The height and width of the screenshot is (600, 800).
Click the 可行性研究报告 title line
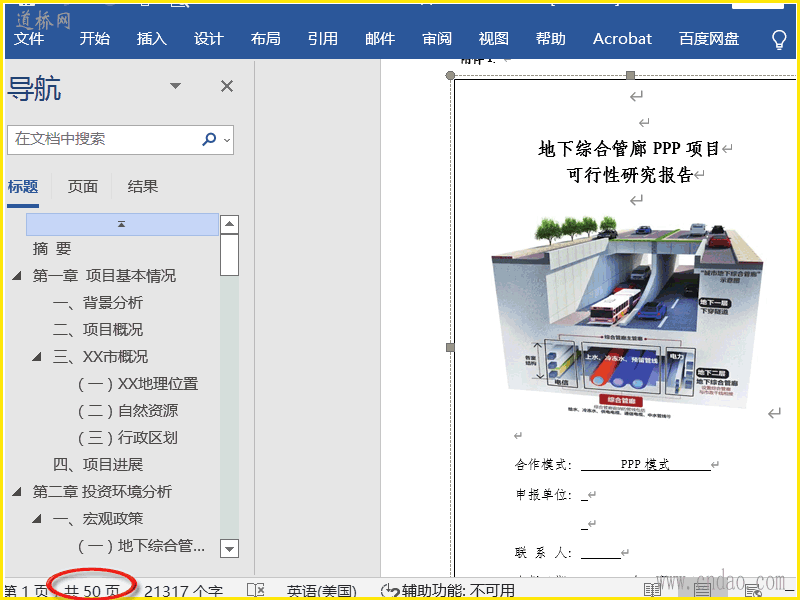(x=630, y=175)
